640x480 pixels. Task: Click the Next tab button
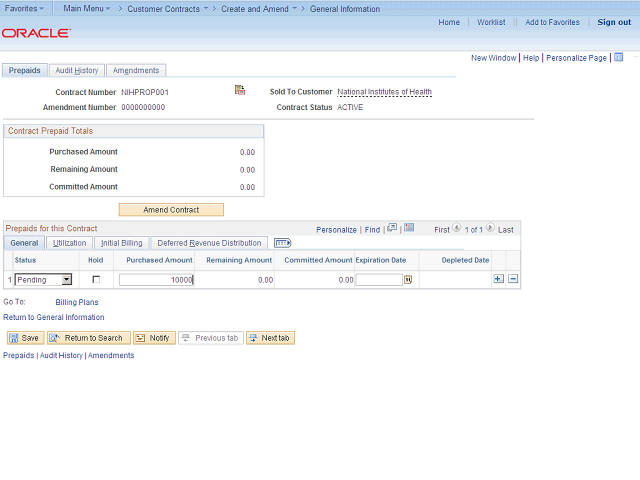(270, 338)
